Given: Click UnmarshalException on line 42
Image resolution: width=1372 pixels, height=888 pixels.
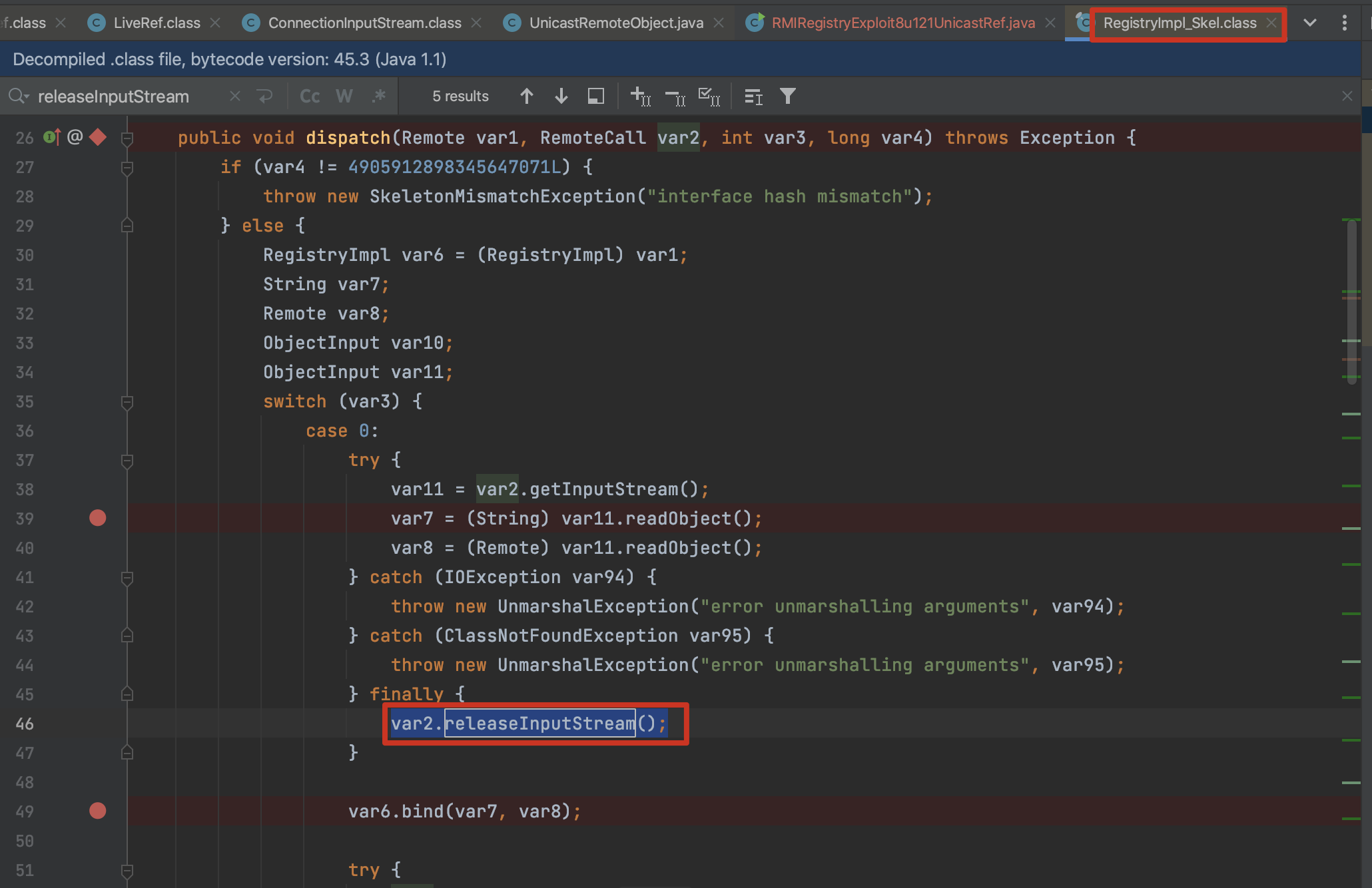Looking at the screenshot, I should coord(593,606).
